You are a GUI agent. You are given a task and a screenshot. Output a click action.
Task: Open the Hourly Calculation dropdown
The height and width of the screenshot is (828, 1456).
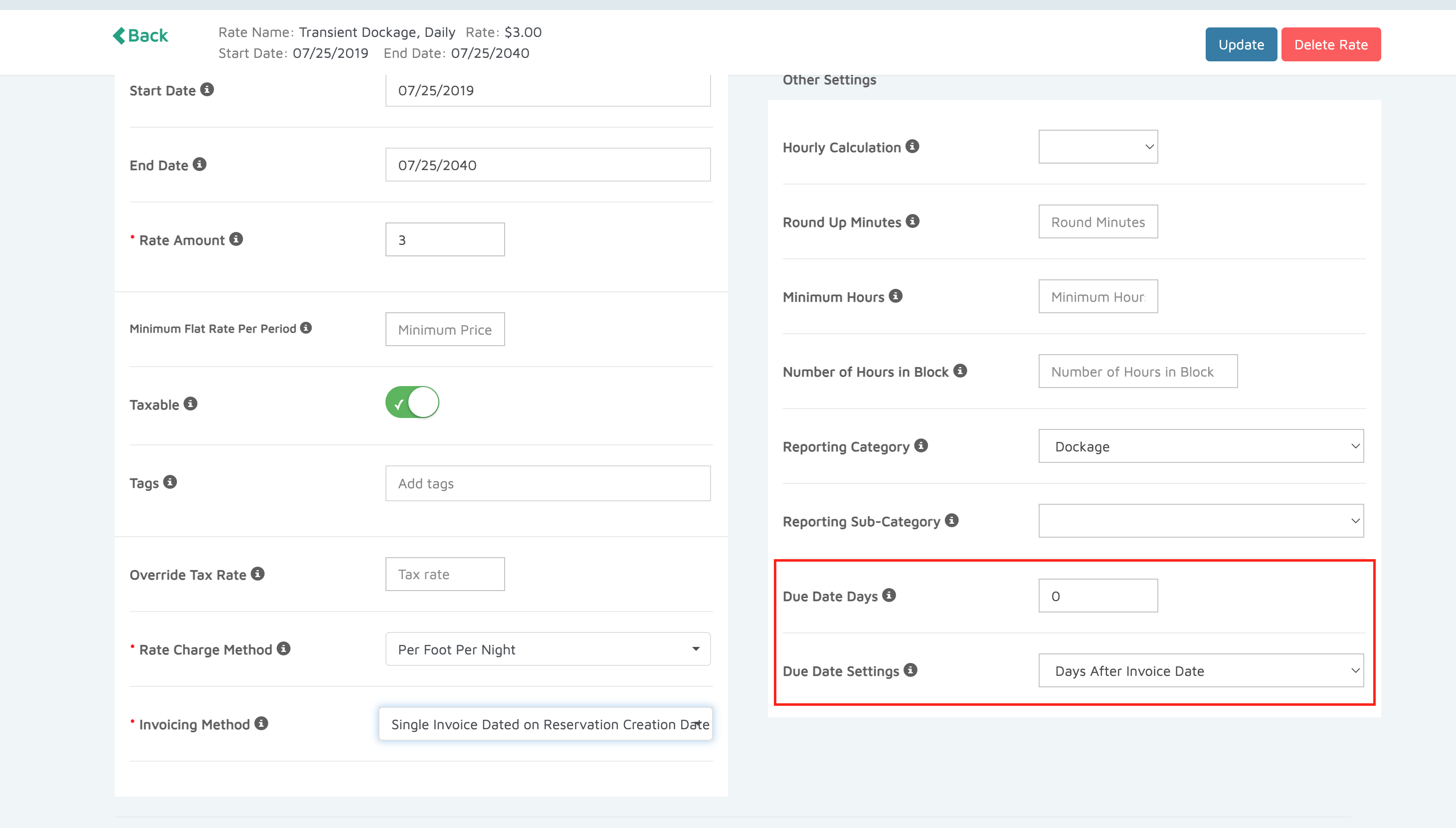[1097, 147]
